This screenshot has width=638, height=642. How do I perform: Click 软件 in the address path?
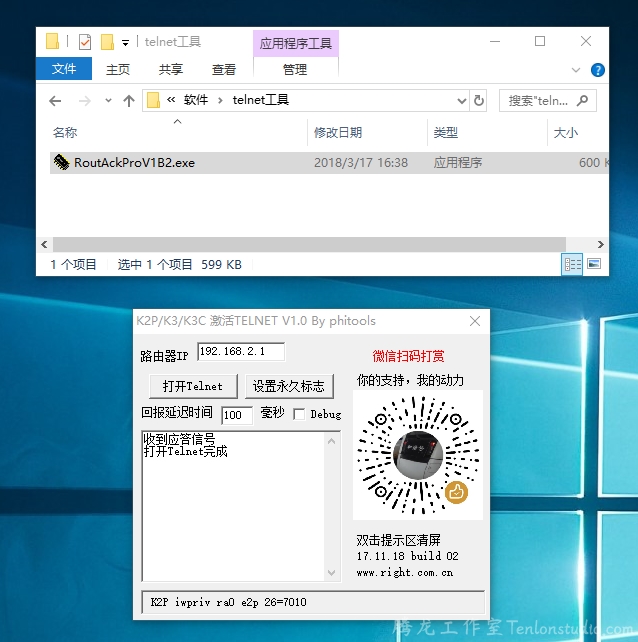[x=196, y=100]
